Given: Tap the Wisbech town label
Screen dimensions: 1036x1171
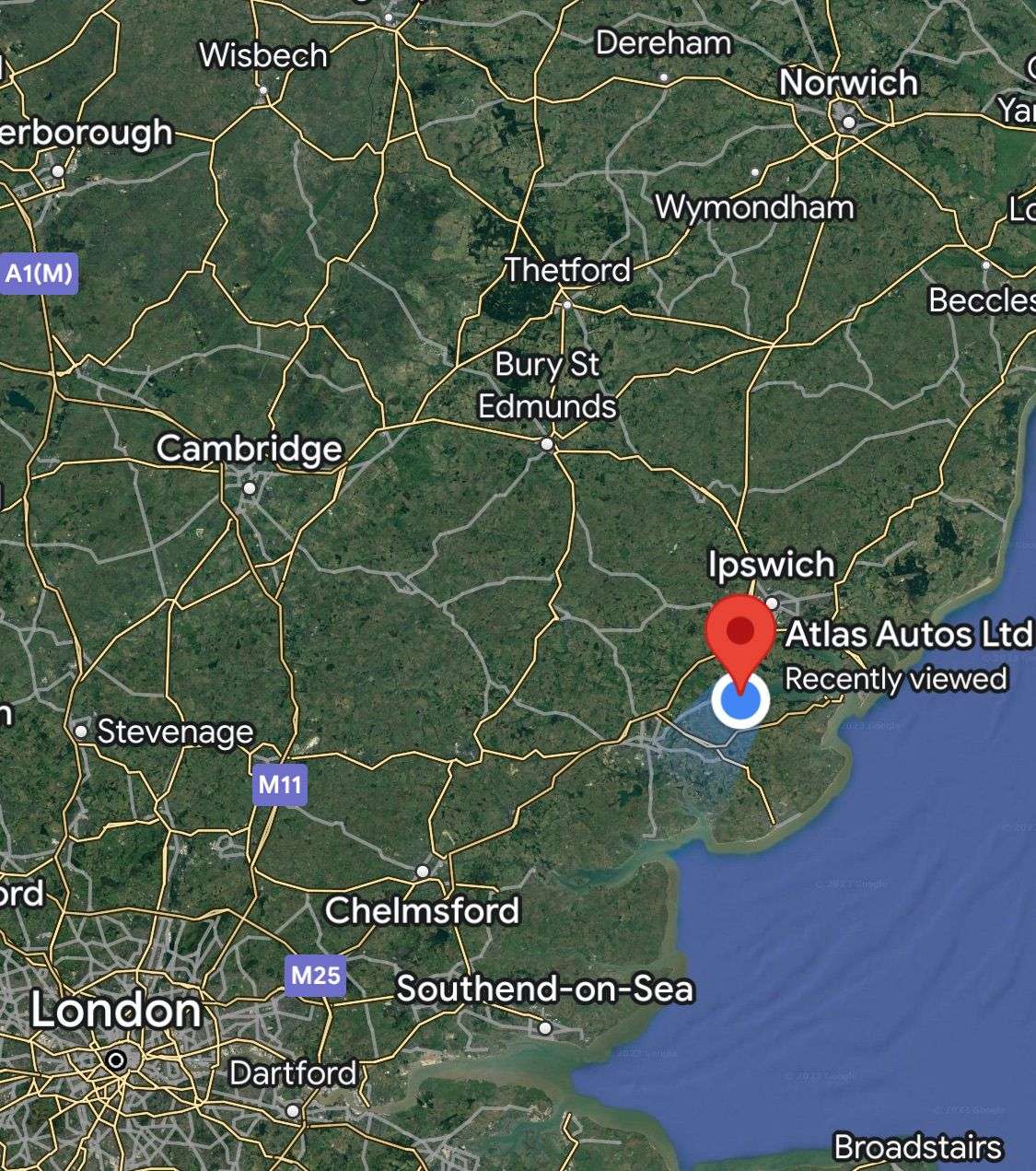Looking at the screenshot, I should pos(263,55).
